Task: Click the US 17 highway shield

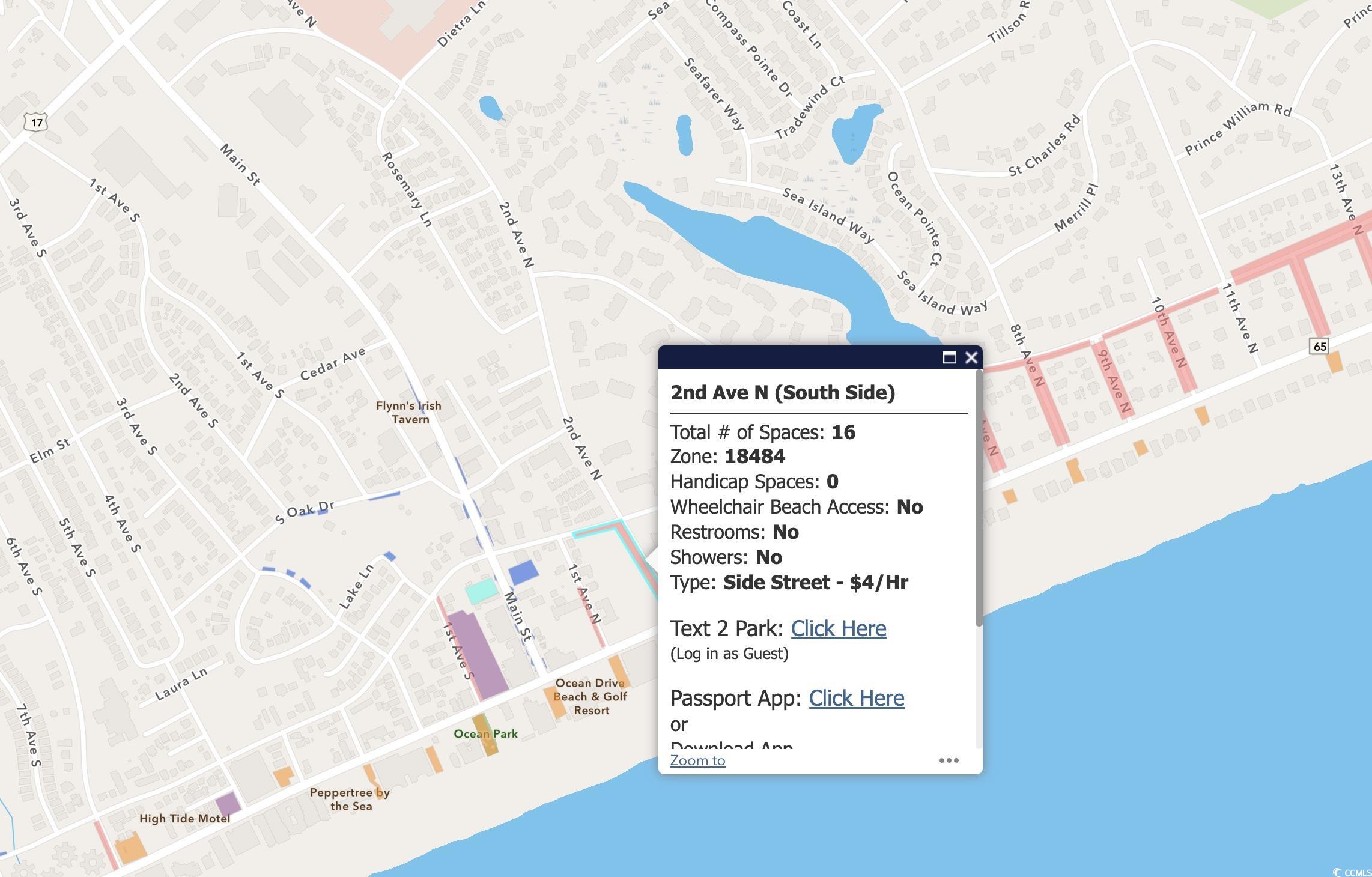Action: pos(37,123)
